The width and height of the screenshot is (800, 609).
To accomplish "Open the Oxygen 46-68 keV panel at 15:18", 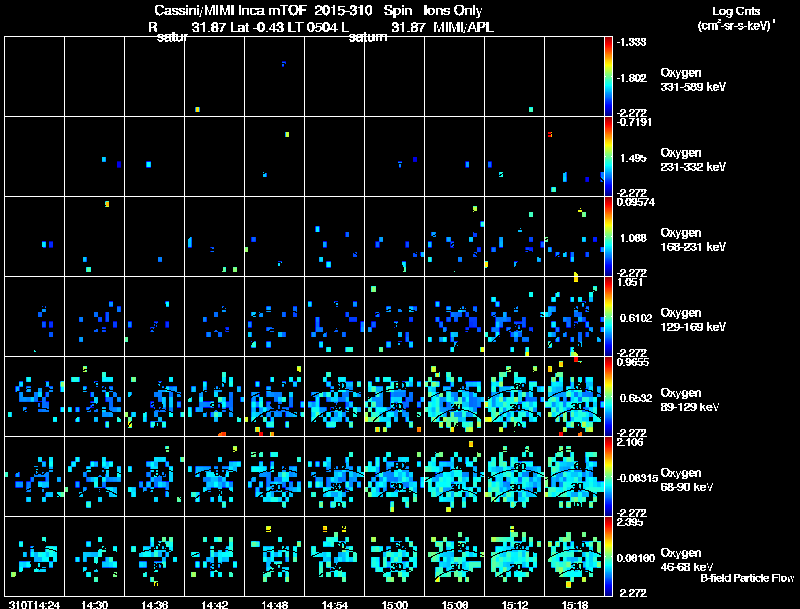I will click(574, 556).
